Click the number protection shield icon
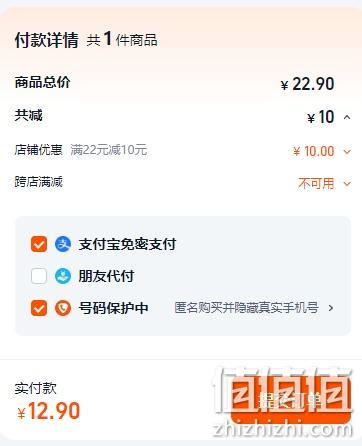 click(63, 308)
